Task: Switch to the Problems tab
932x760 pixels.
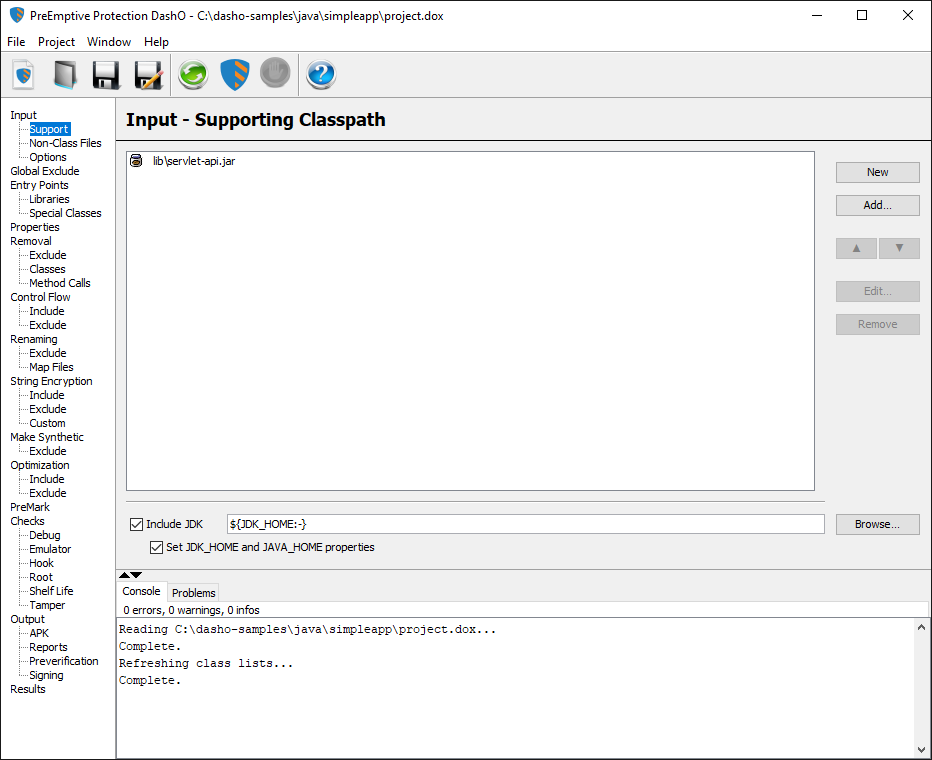Action: click(x=194, y=592)
